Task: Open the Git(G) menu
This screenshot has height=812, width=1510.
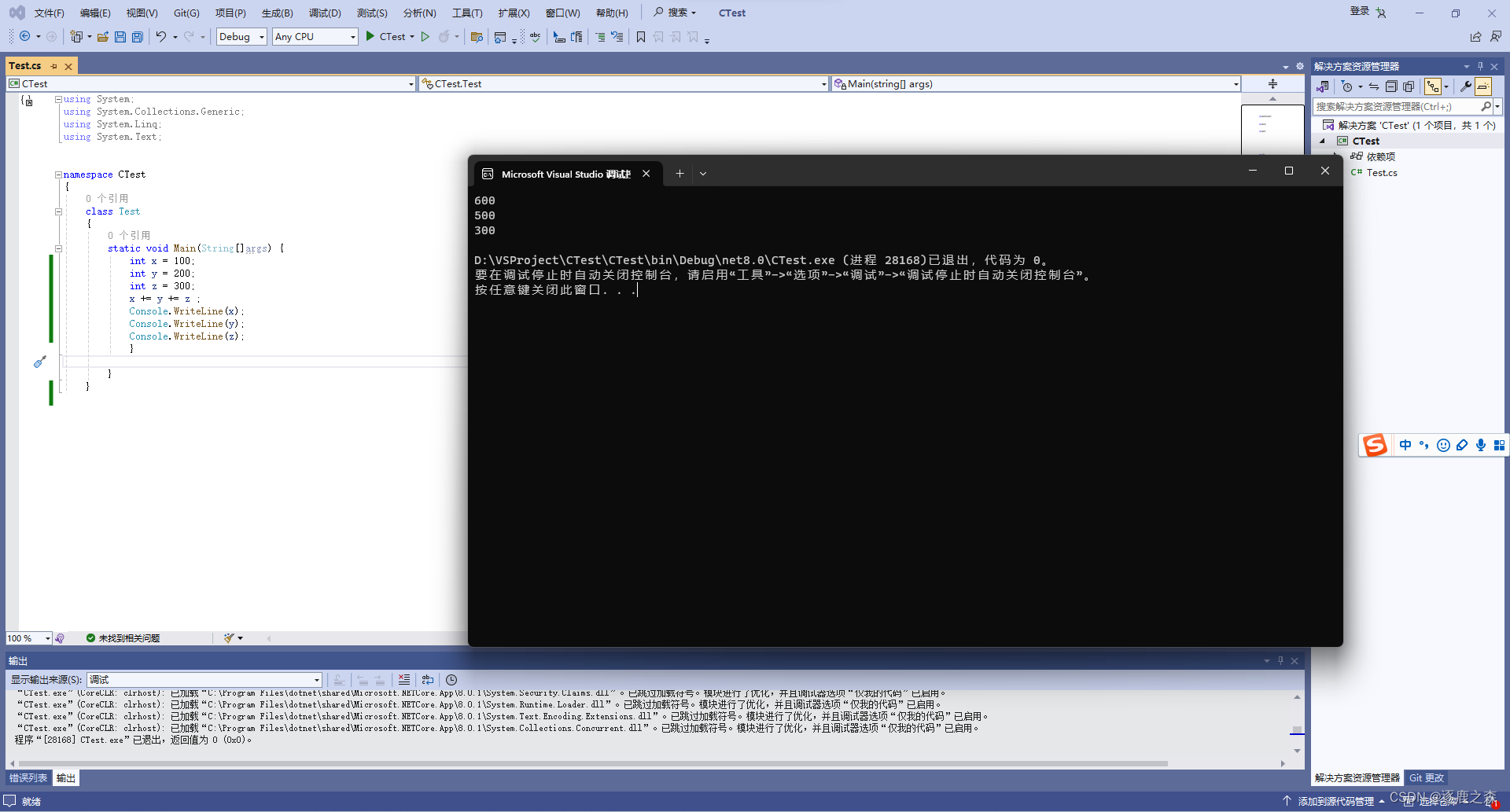Action: [186, 13]
